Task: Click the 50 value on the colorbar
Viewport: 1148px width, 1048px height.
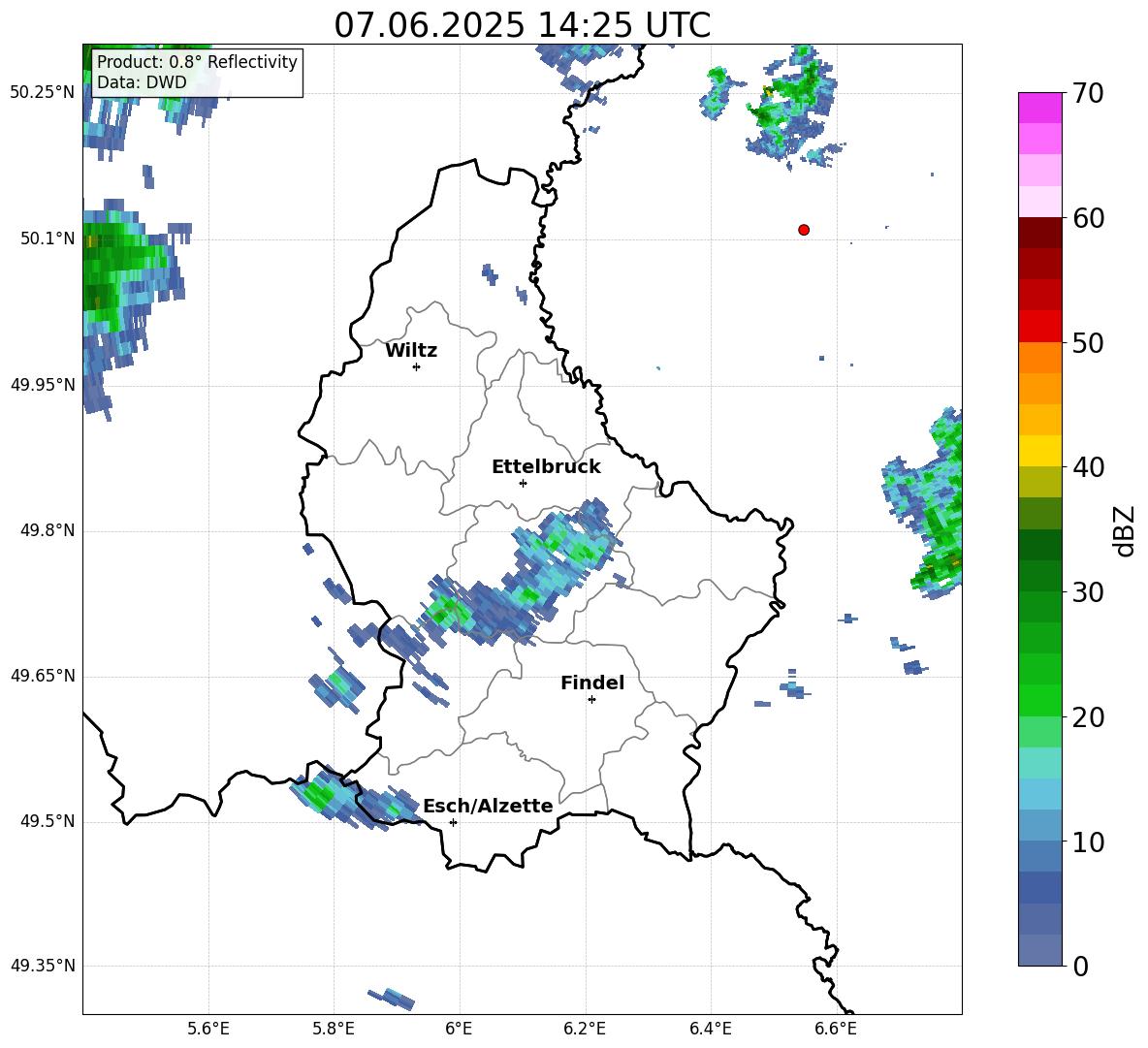Action: click(x=1088, y=343)
